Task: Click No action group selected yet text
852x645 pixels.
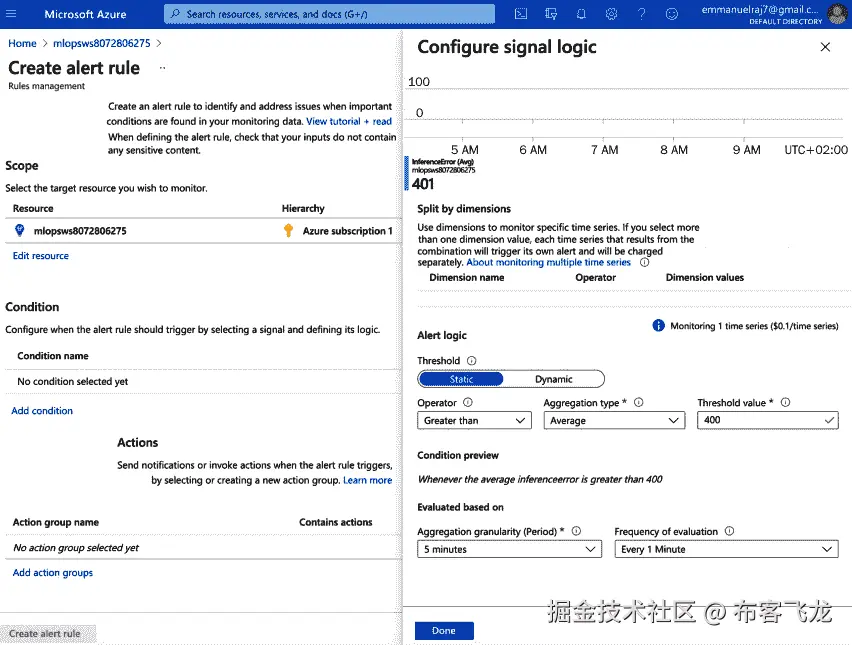Action: pos(76,548)
